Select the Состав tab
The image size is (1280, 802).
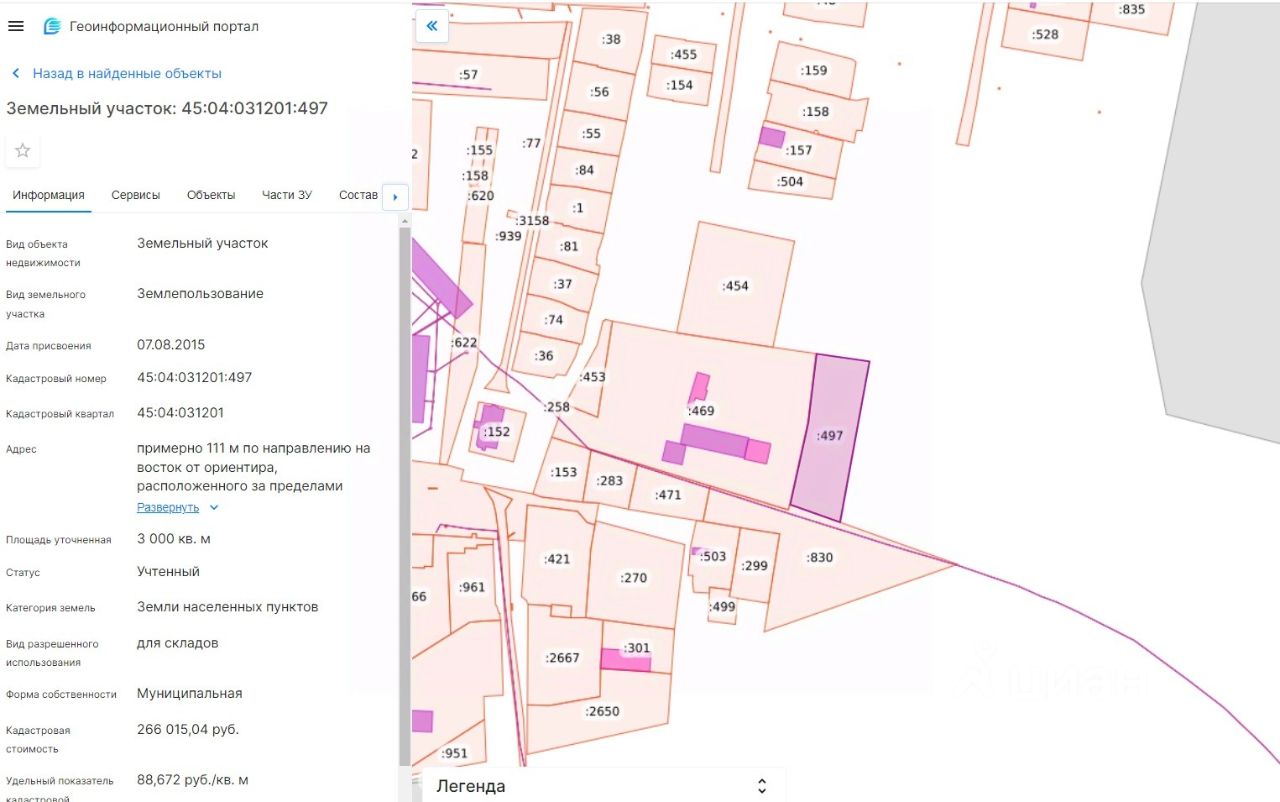[x=358, y=195]
